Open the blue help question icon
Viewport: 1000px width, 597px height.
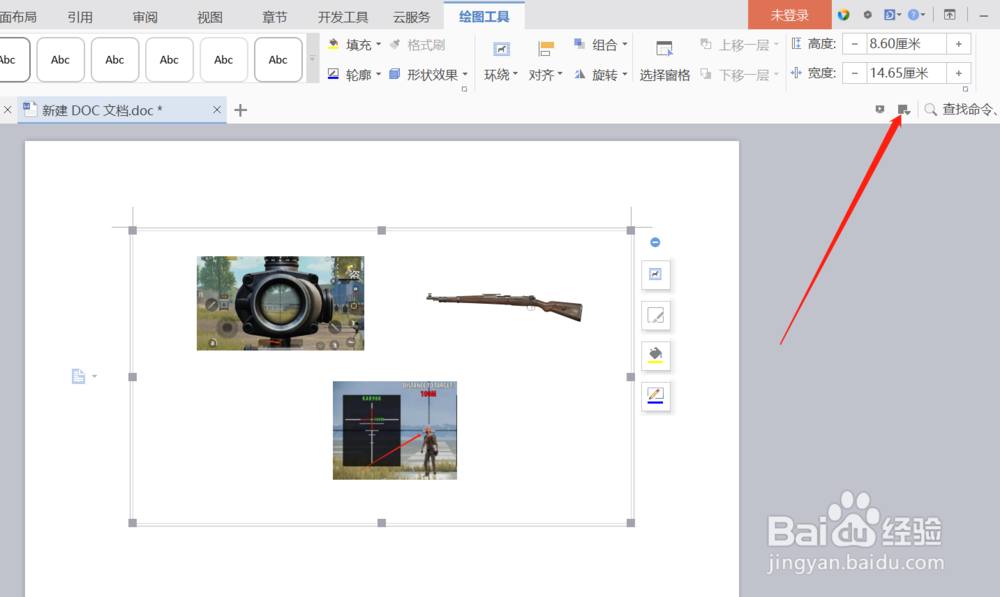click(914, 15)
